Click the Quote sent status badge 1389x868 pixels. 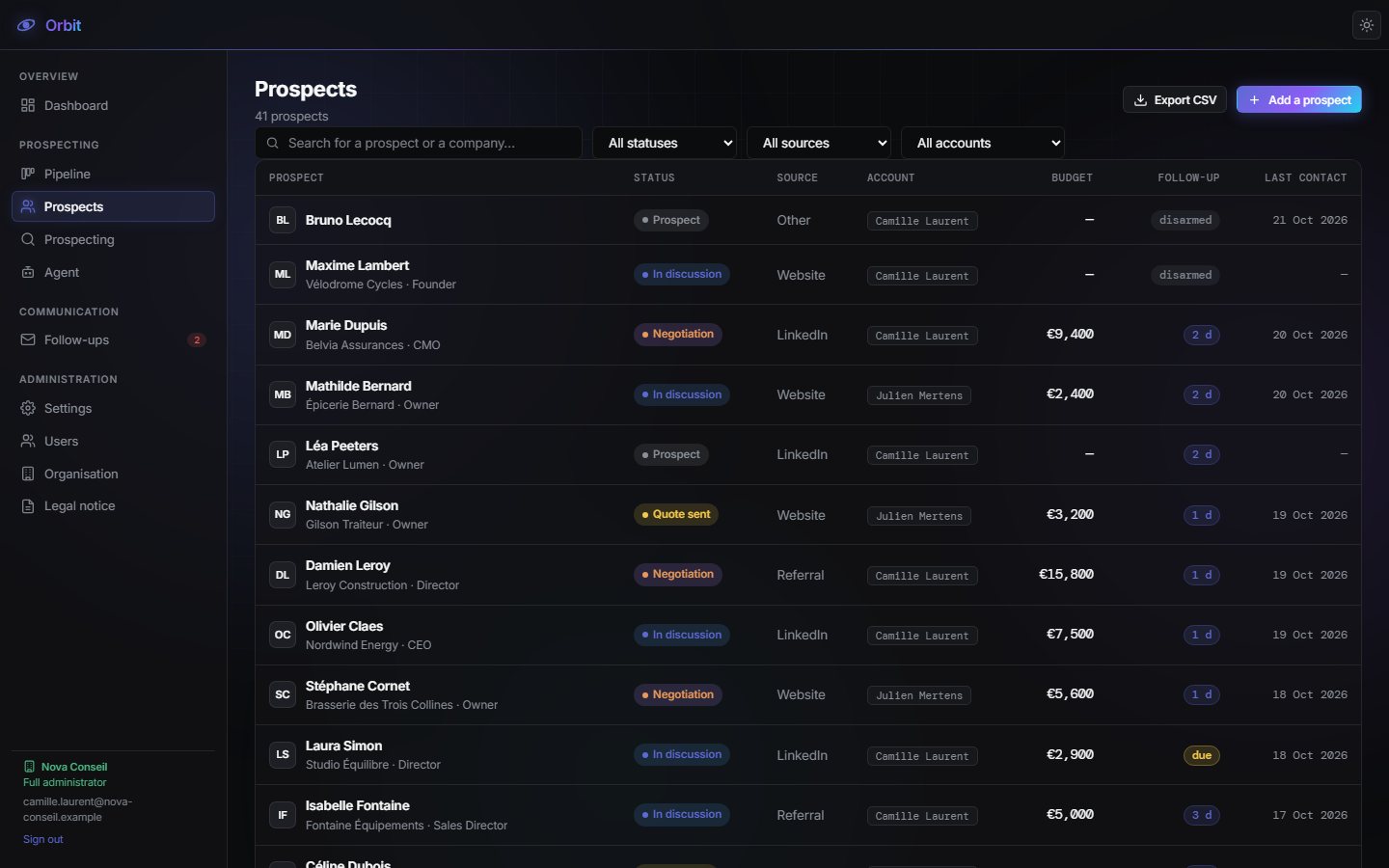click(x=676, y=514)
